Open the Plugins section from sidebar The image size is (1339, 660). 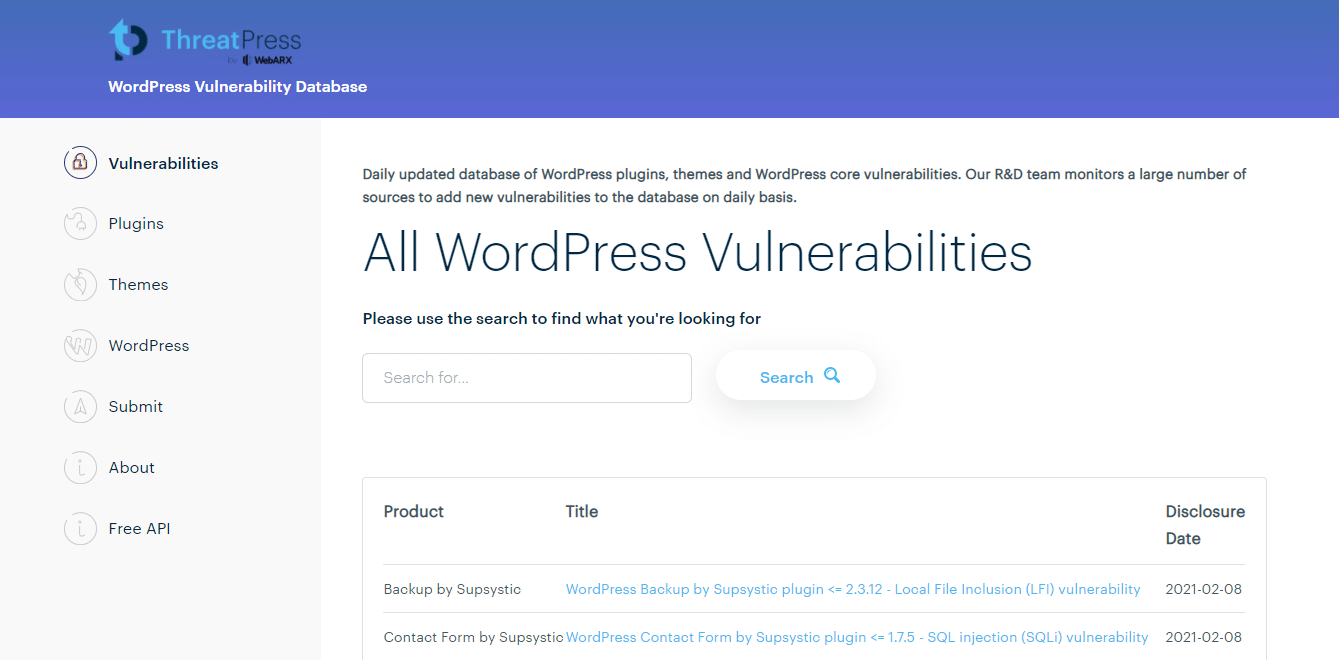pos(136,223)
